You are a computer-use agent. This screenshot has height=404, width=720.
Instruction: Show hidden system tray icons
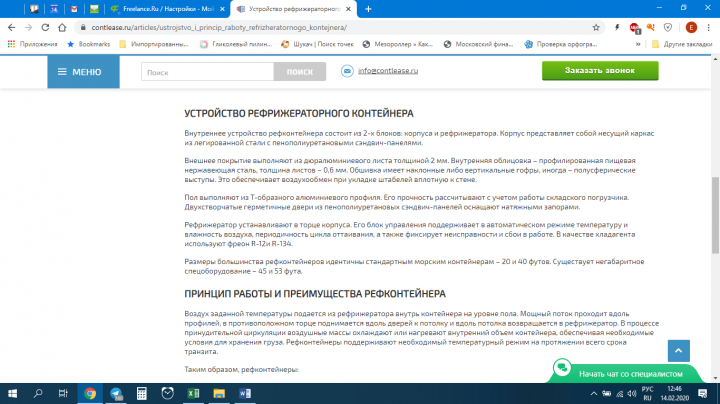tap(593, 393)
